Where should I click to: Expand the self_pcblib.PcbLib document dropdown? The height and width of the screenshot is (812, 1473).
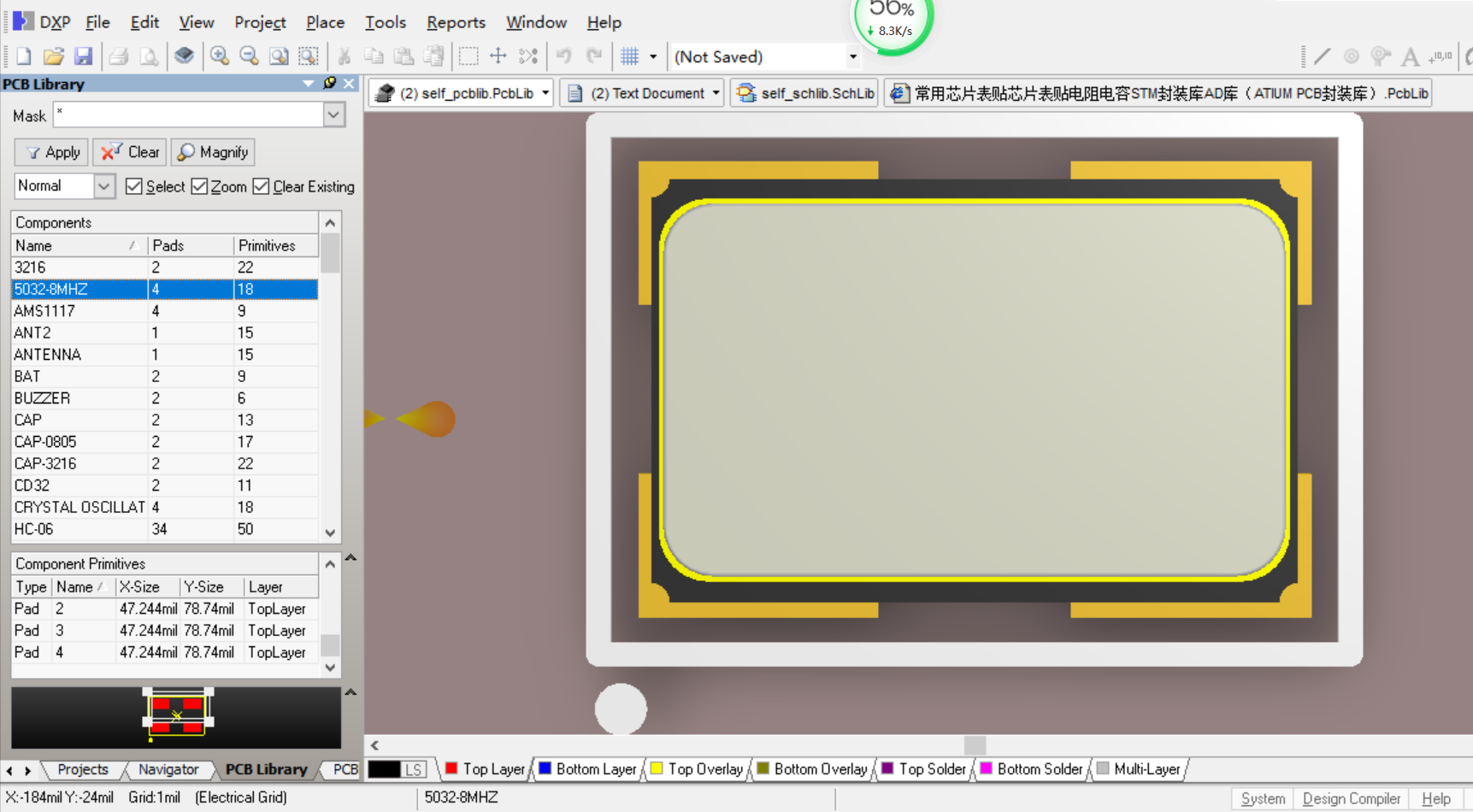coord(545,93)
